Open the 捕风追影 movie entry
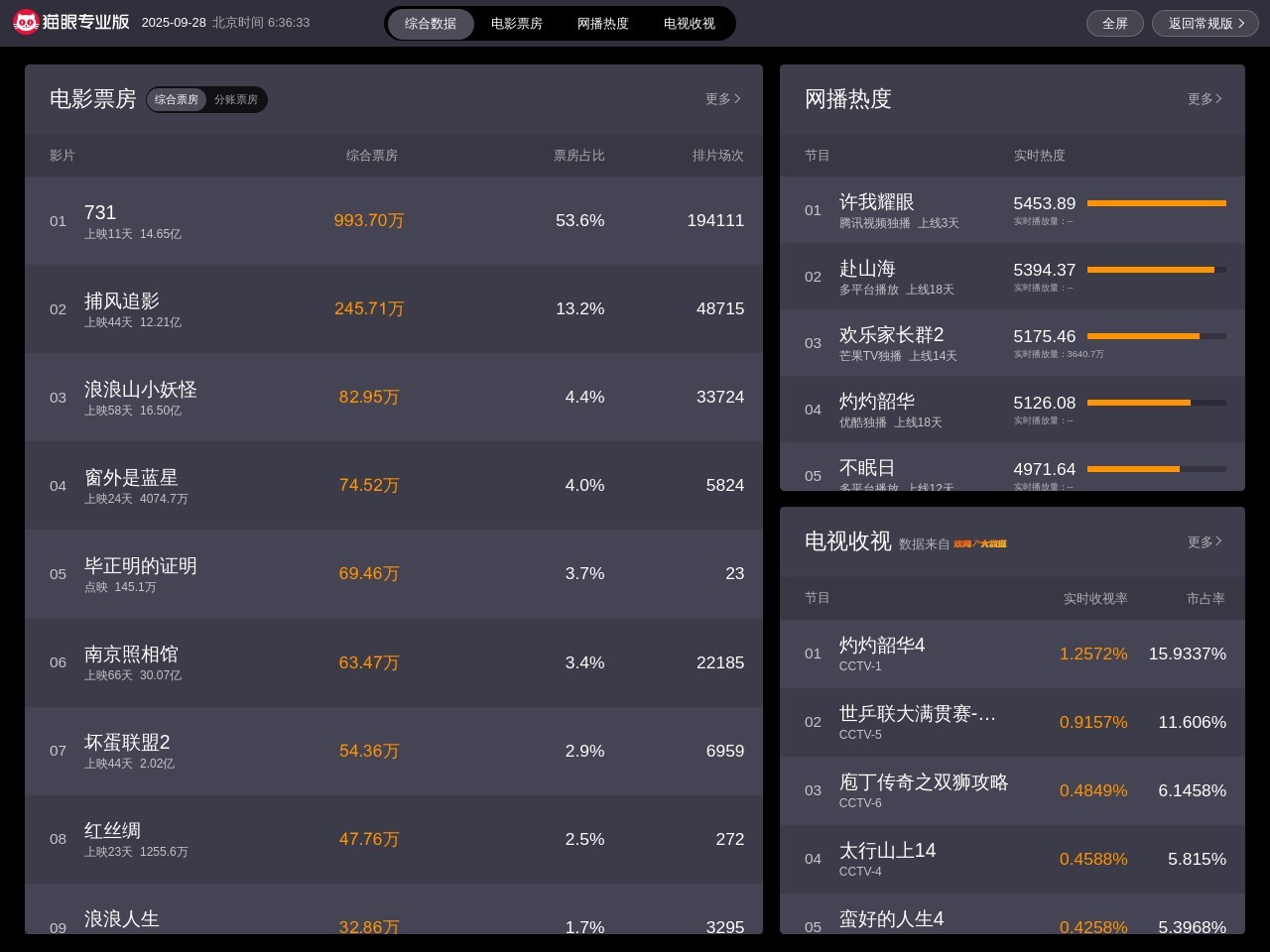 pyautogui.click(x=393, y=308)
